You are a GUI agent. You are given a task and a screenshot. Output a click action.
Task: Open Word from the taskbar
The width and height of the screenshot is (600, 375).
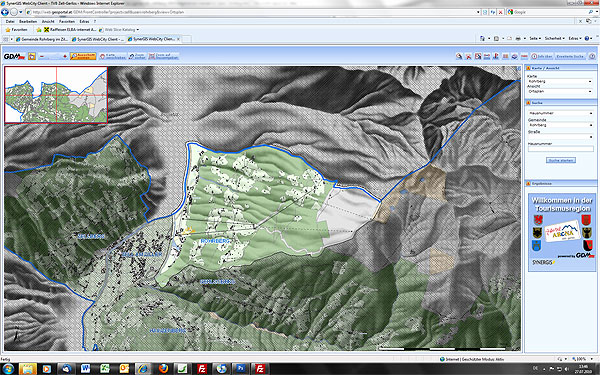[x=85, y=368]
